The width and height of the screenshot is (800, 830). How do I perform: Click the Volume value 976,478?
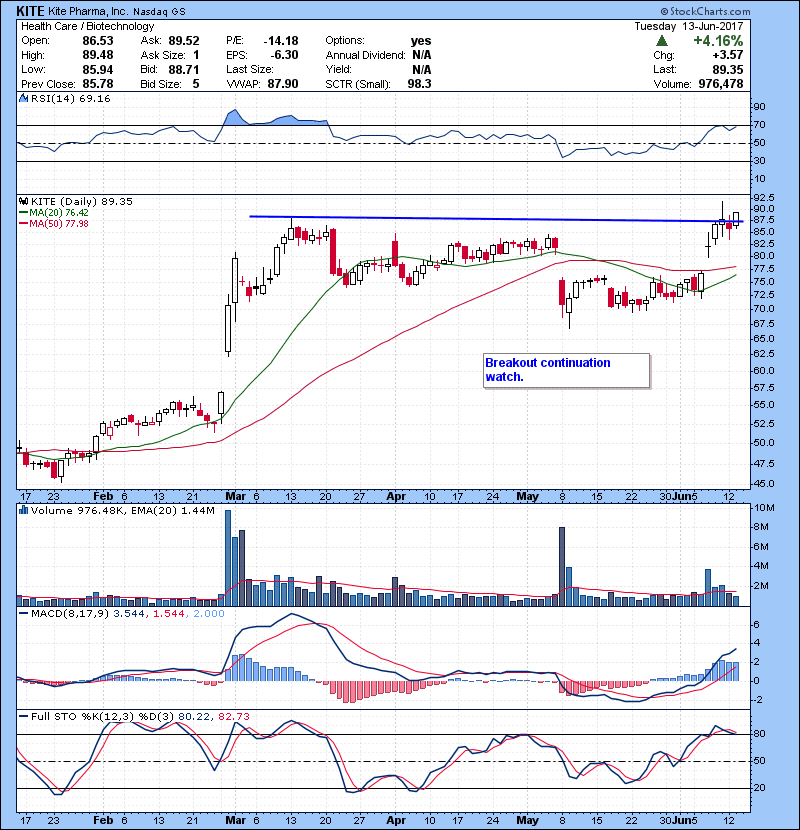point(721,84)
